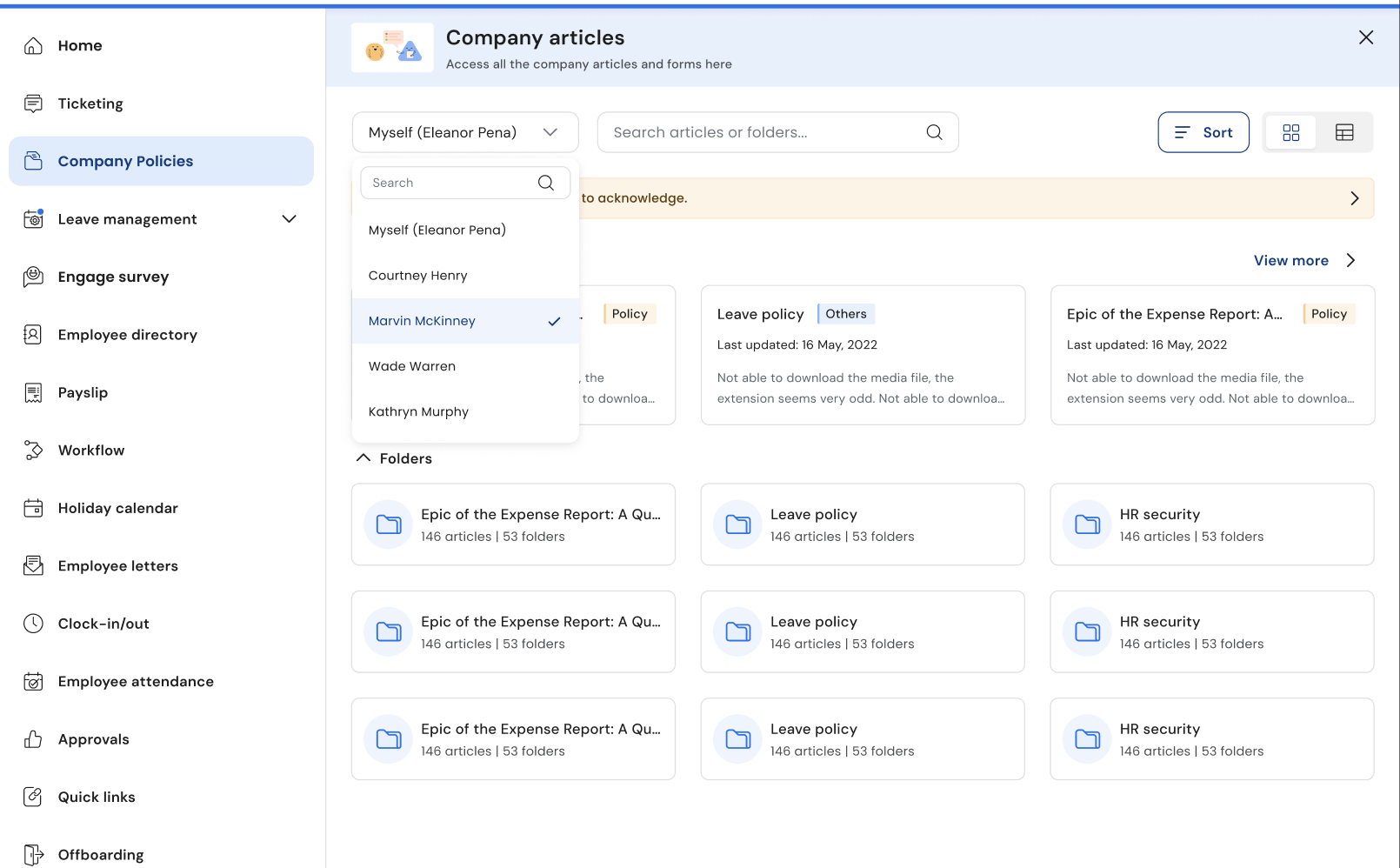The height and width of the screenshot is (868, 1400).
Task: Select Kathryn Murphy in the list
Action: pyautogui.click(x=418, y=412)
